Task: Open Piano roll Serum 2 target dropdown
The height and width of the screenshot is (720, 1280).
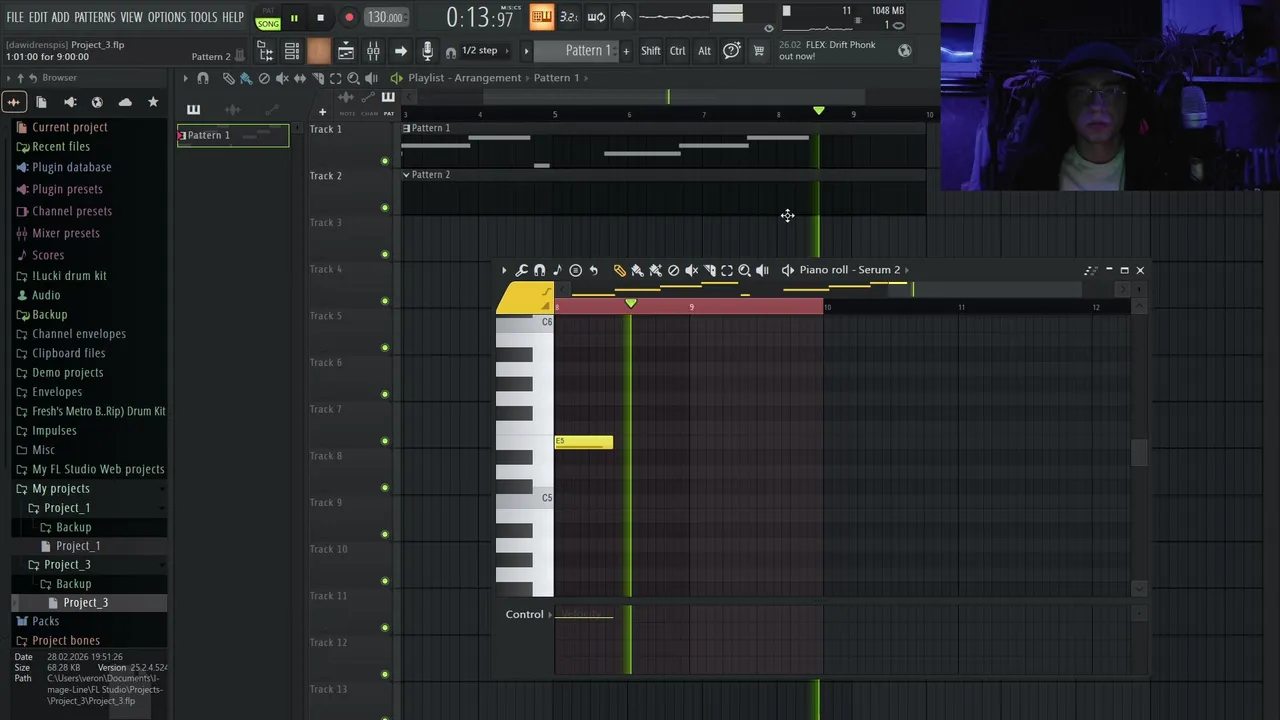Action: [x=854, y=270]
